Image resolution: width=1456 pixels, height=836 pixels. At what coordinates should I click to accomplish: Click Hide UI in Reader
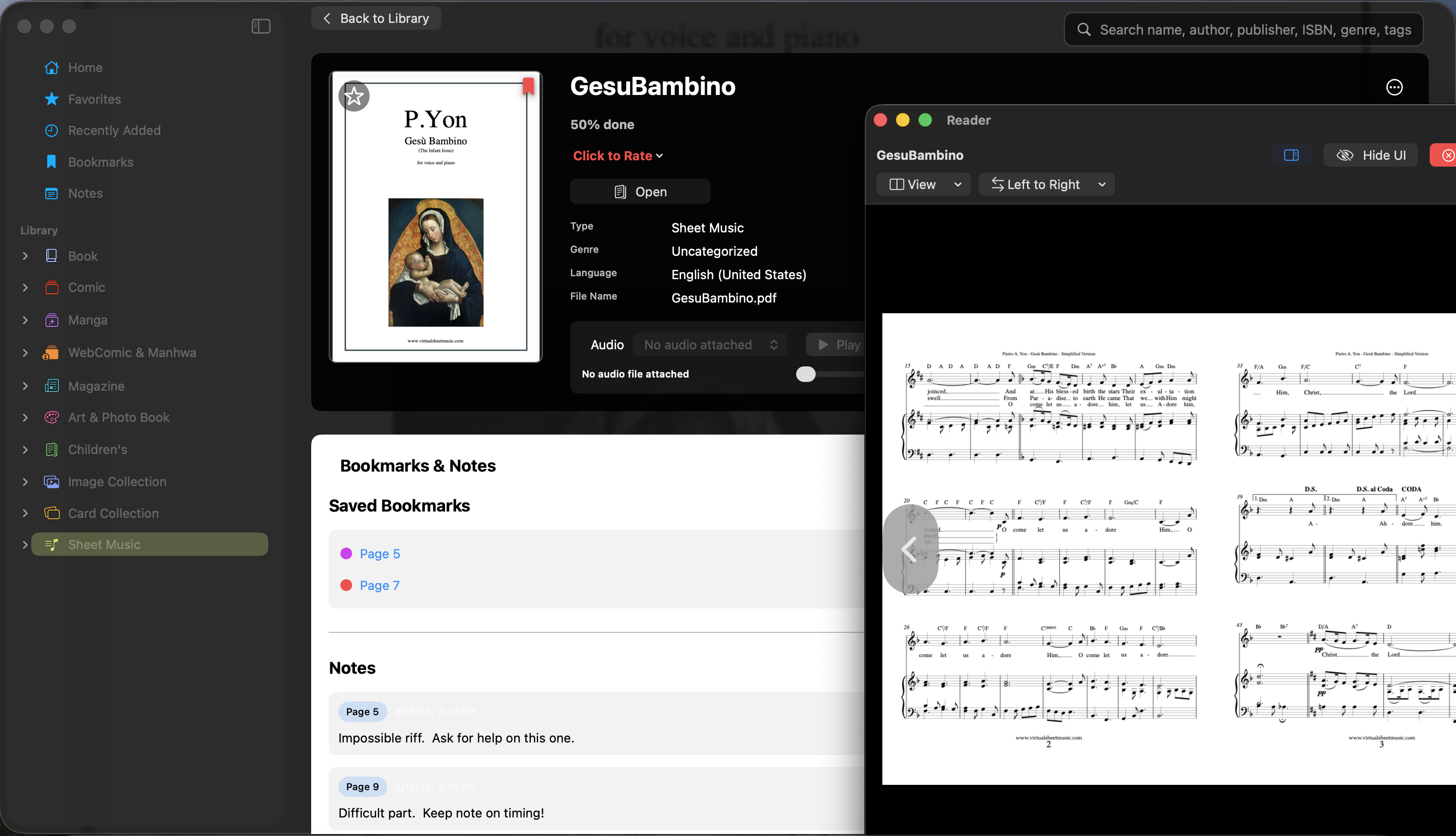pos(1370,155)
